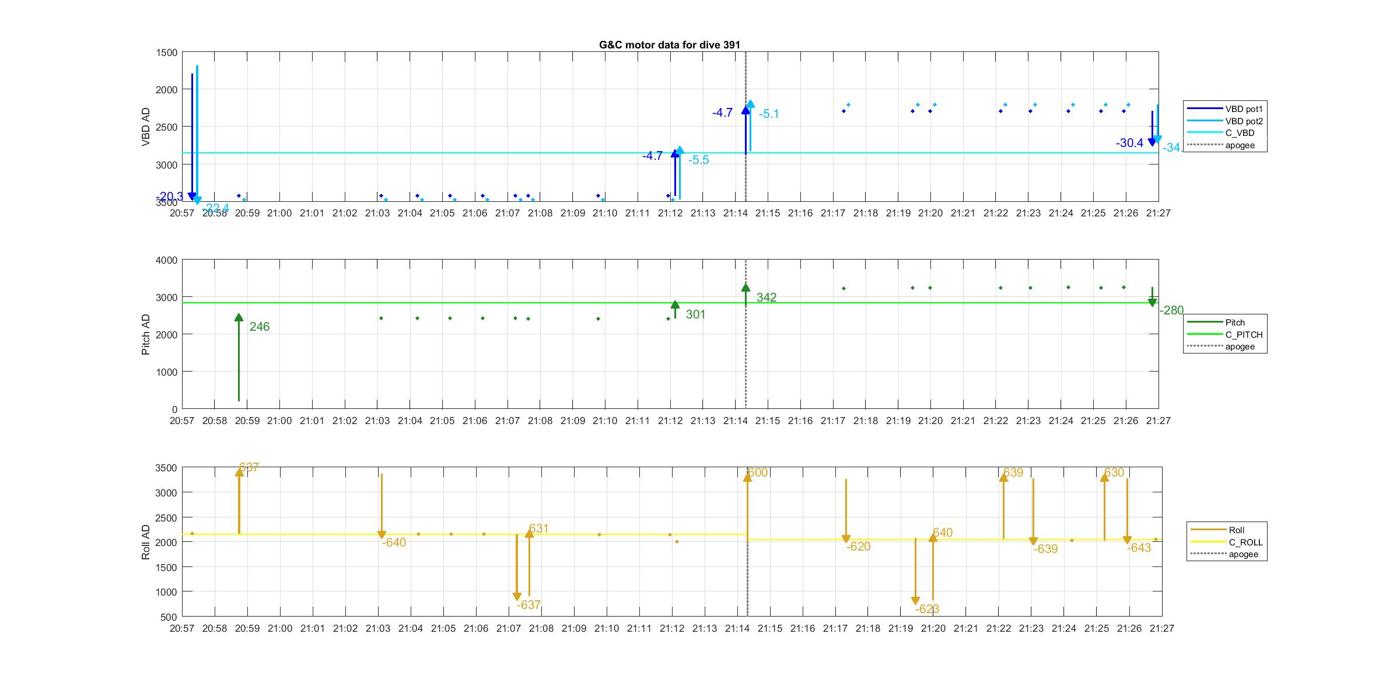Click the Roll AD y-axis label
The width and height of the screenshot is (1400, 693).
pos(146,541)
